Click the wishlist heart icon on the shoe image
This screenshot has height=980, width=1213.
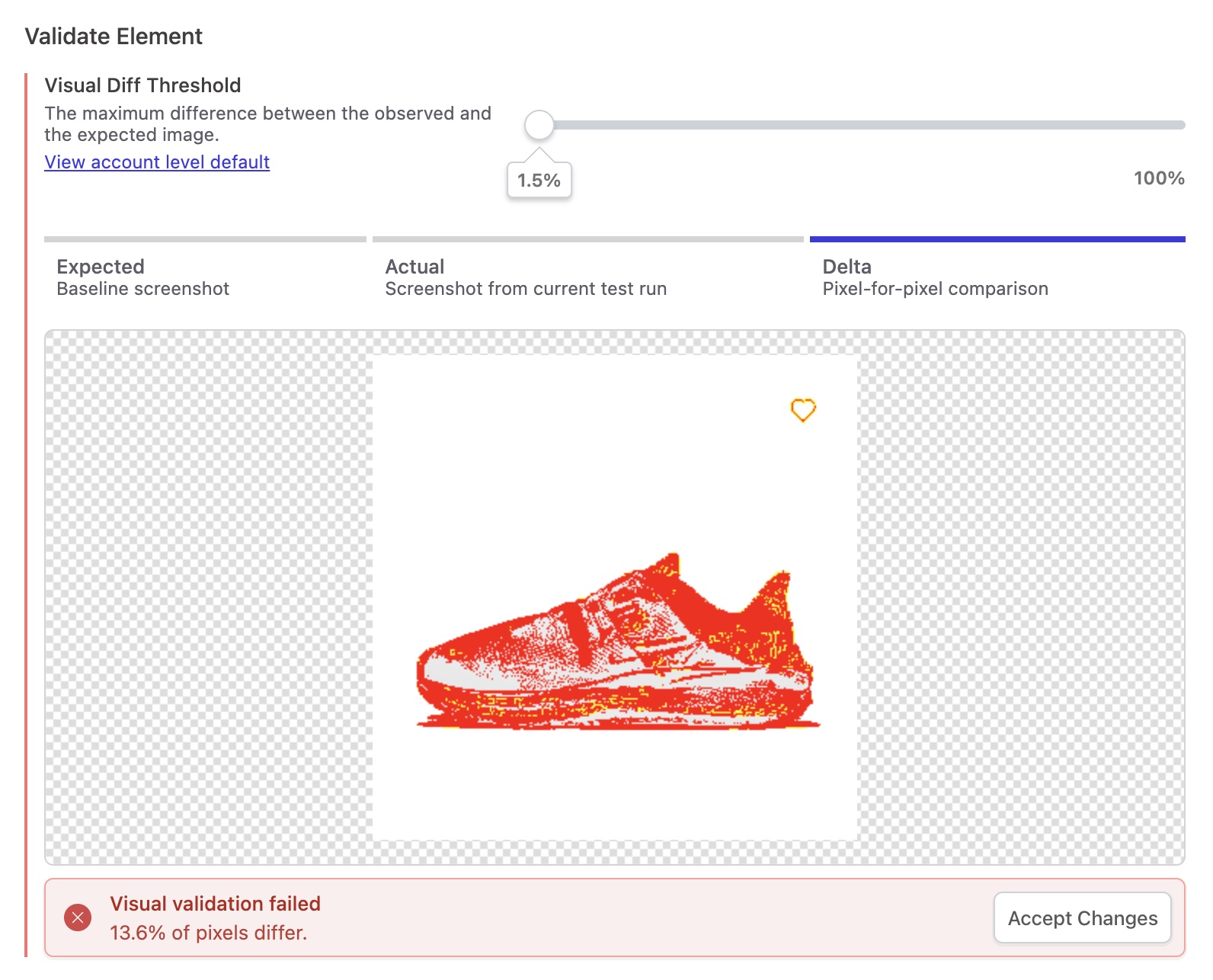tap(804, 410)
